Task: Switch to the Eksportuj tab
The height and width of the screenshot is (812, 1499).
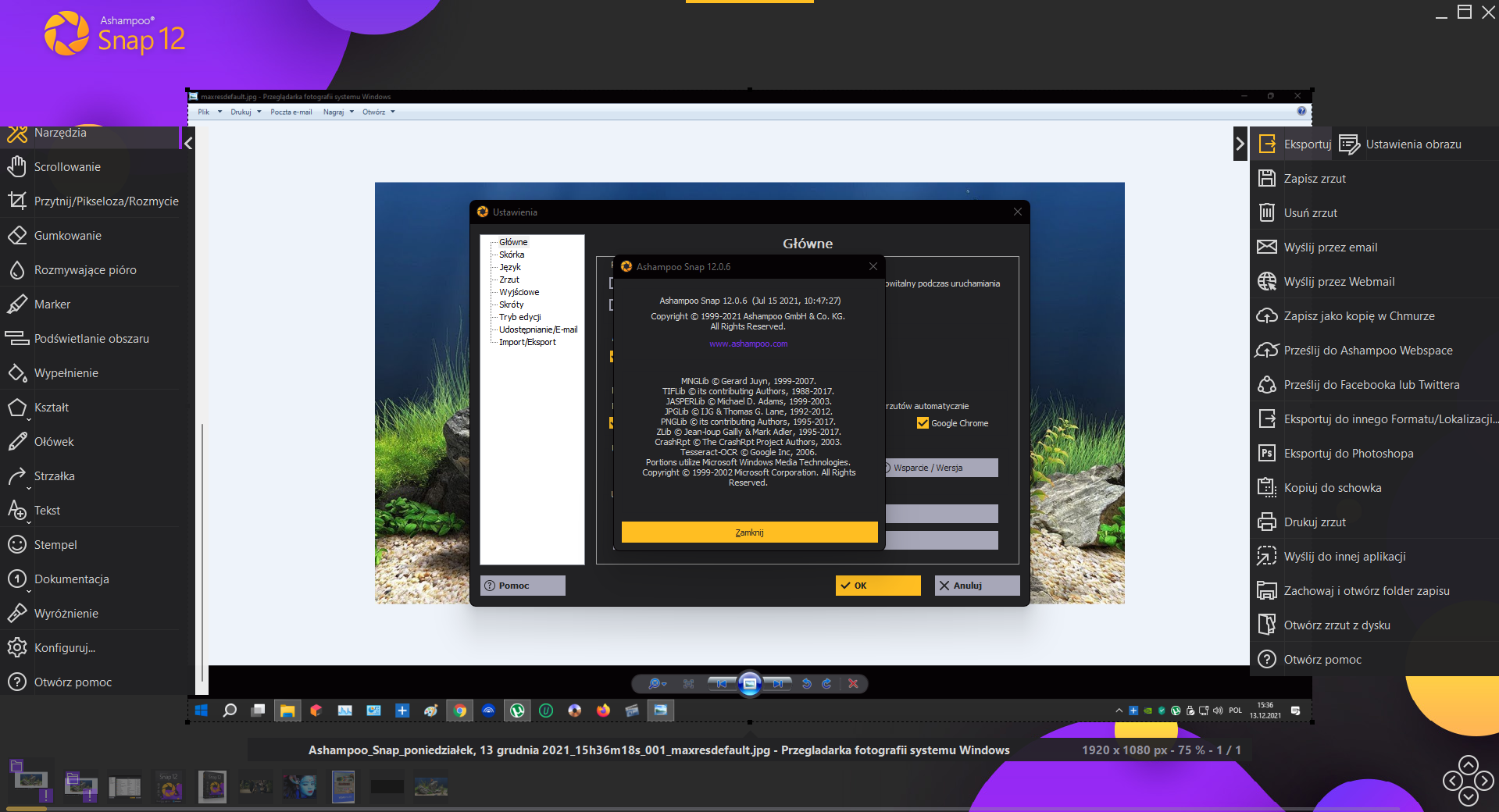Action: pos(1292,144)
